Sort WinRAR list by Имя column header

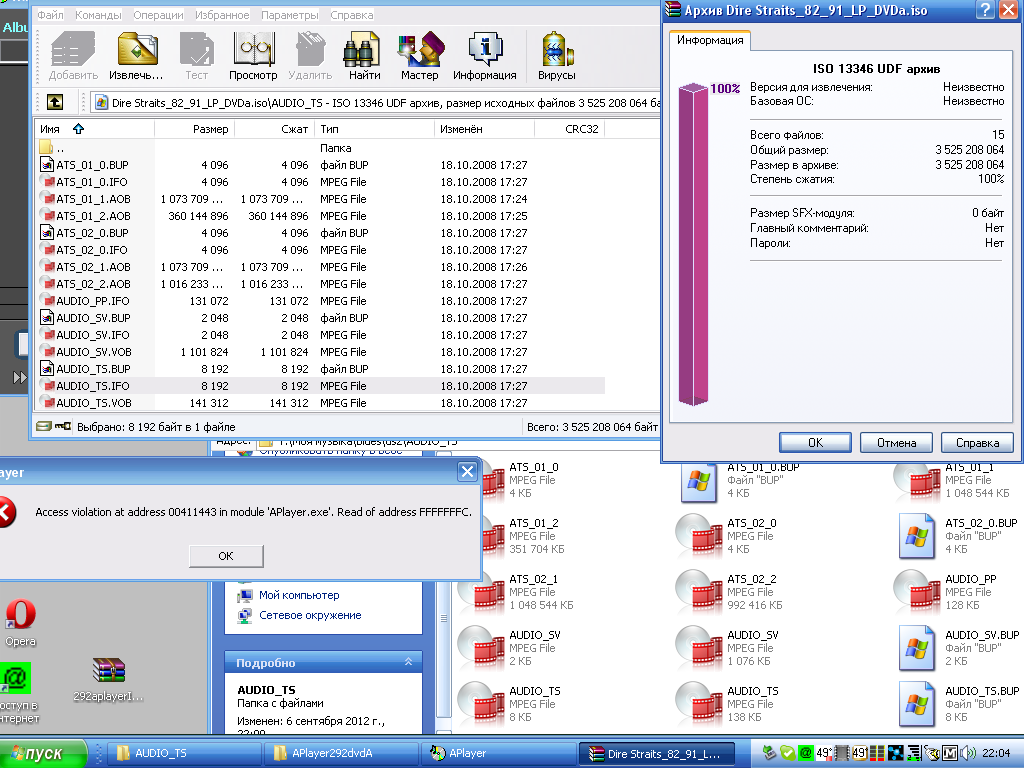[x=95, y=129]
